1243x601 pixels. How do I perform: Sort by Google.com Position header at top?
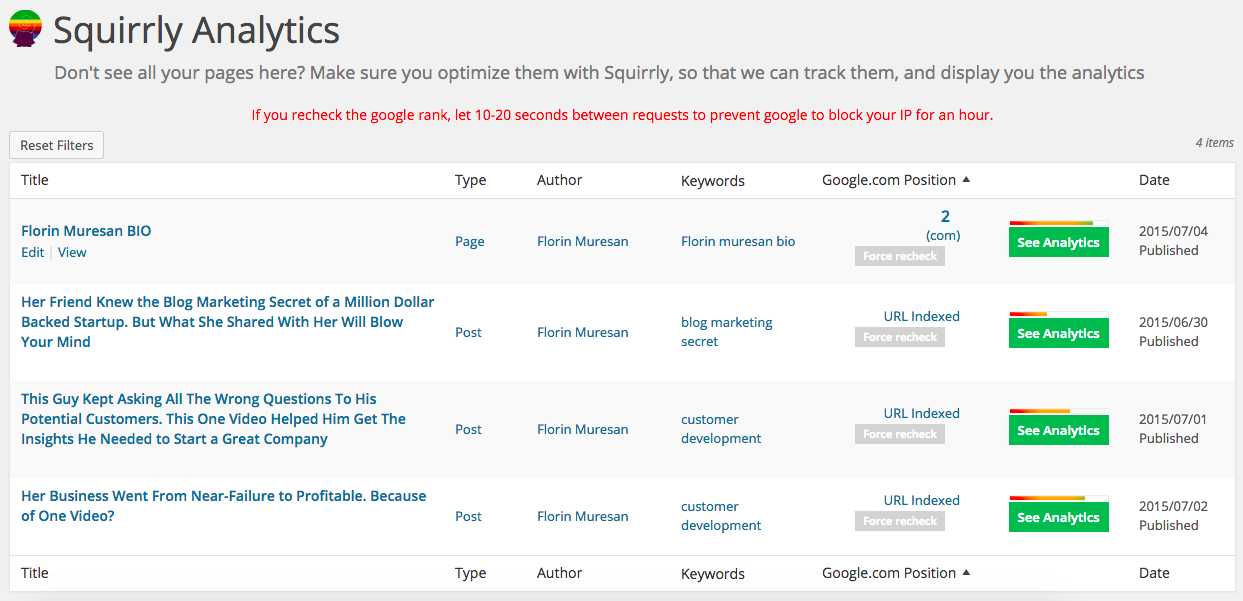[x=889, y=180]
